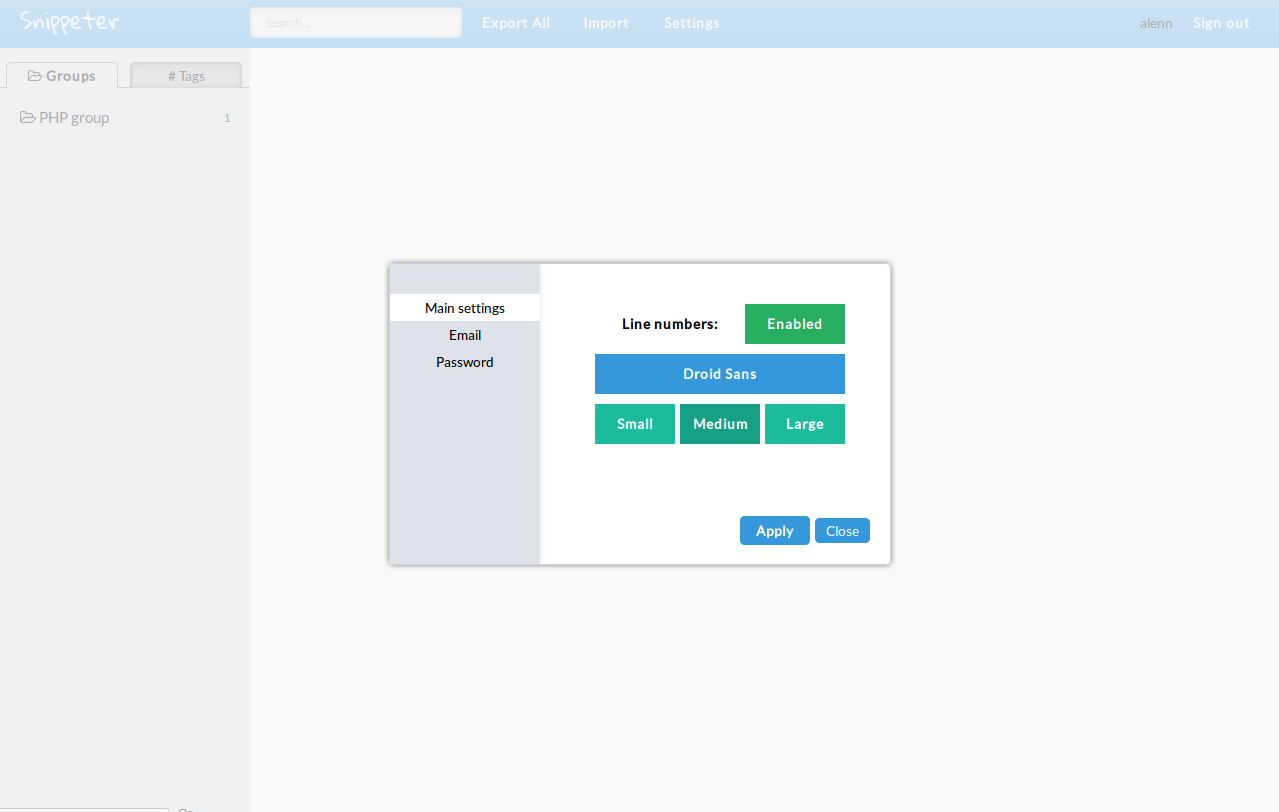
Task: Open the Main settings section
Action: 465,308
